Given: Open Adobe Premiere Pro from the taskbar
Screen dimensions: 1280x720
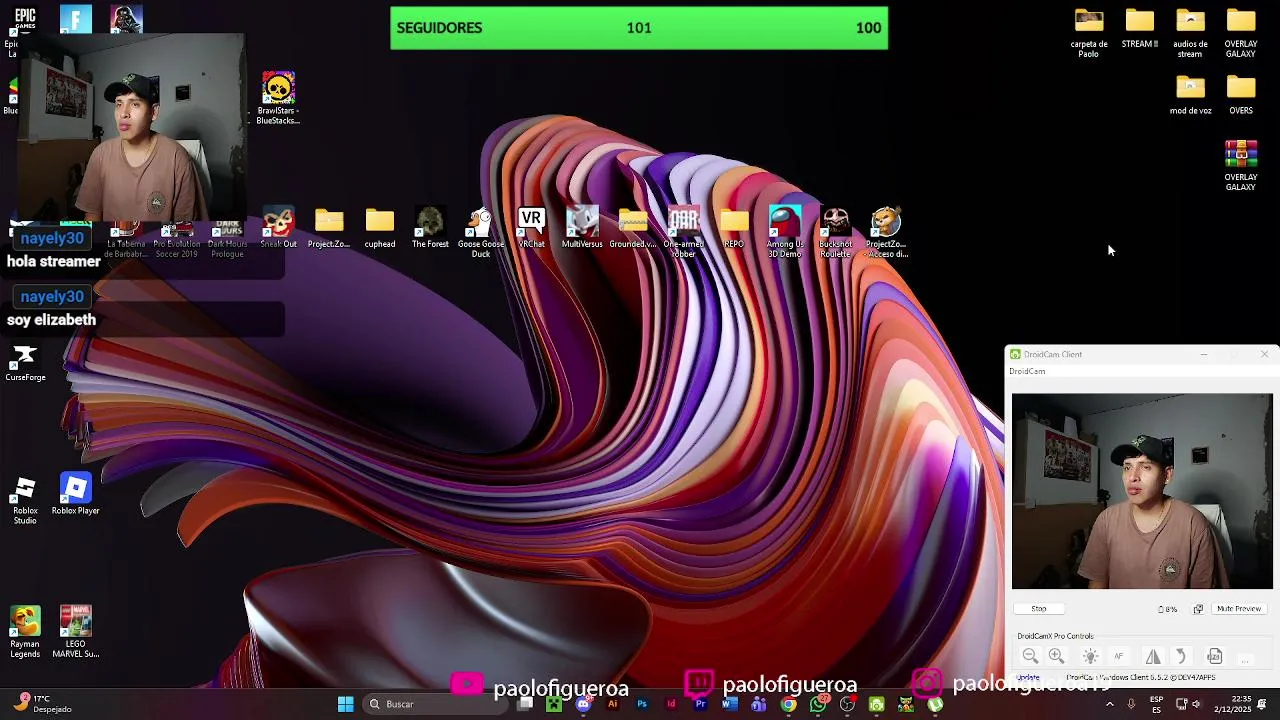Looking at the screenshot, I should click(x=700, y=704).
